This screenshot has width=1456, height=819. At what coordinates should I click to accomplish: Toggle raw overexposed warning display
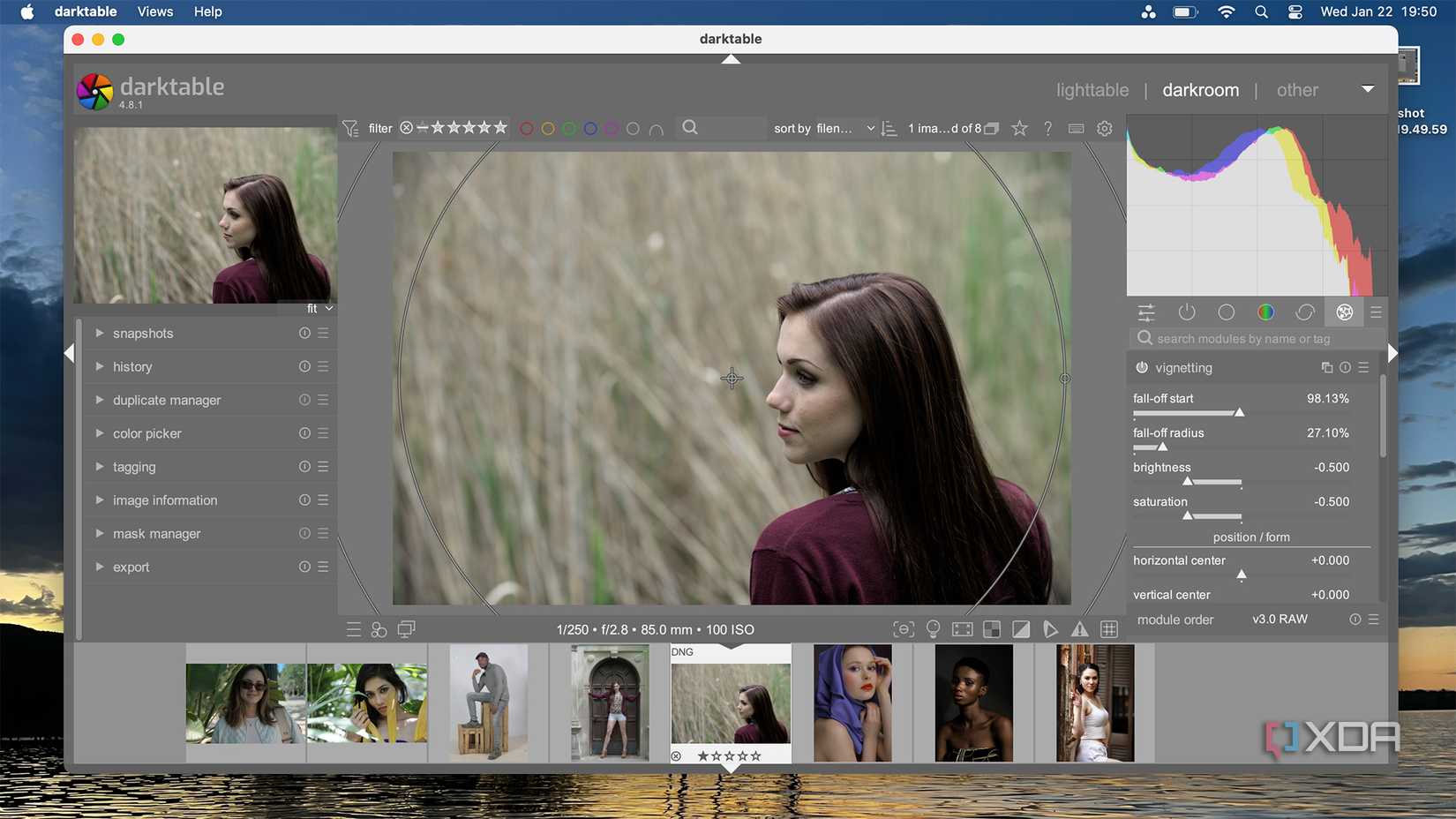[1021, 628]
